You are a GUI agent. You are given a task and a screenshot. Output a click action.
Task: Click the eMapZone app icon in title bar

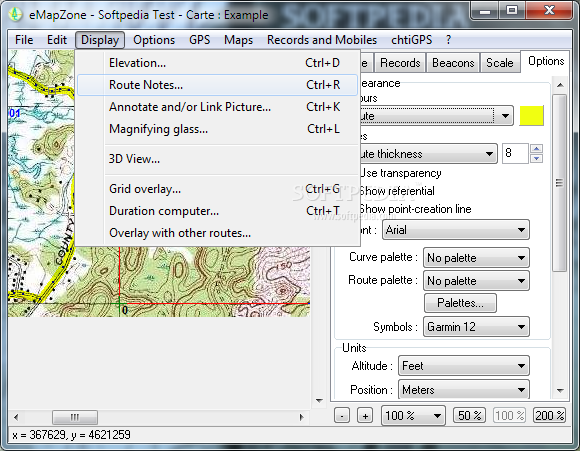click(x=15, y=14)
